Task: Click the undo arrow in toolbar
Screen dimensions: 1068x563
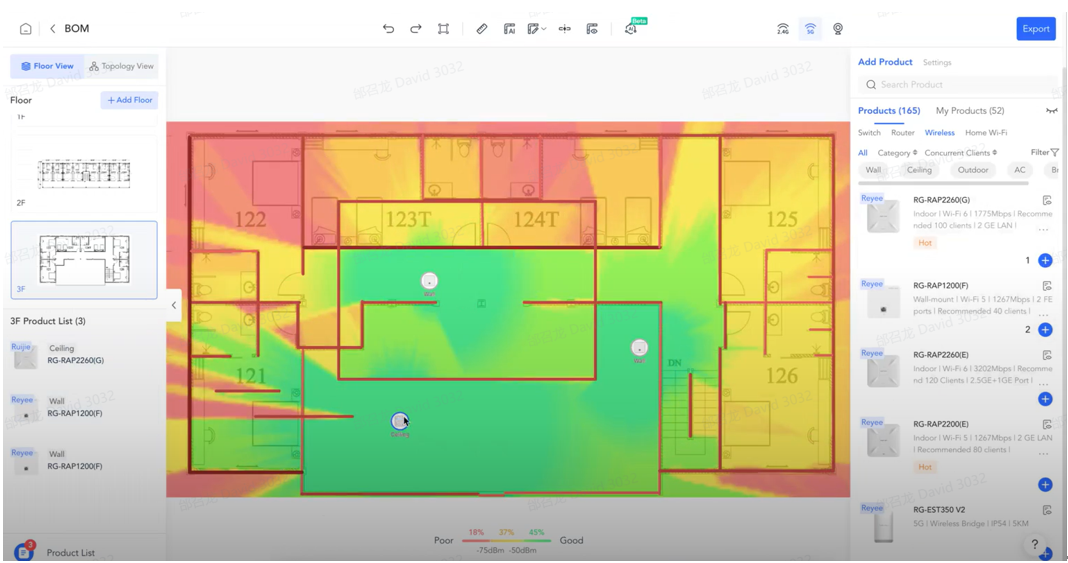Action: pos(388,29)
